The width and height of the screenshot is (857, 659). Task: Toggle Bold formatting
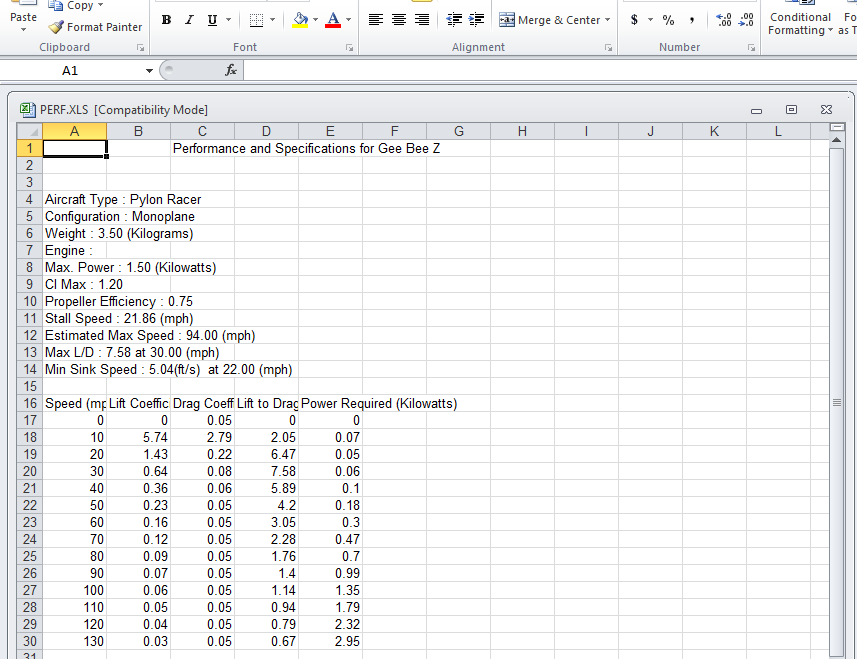tap(166, 20)
